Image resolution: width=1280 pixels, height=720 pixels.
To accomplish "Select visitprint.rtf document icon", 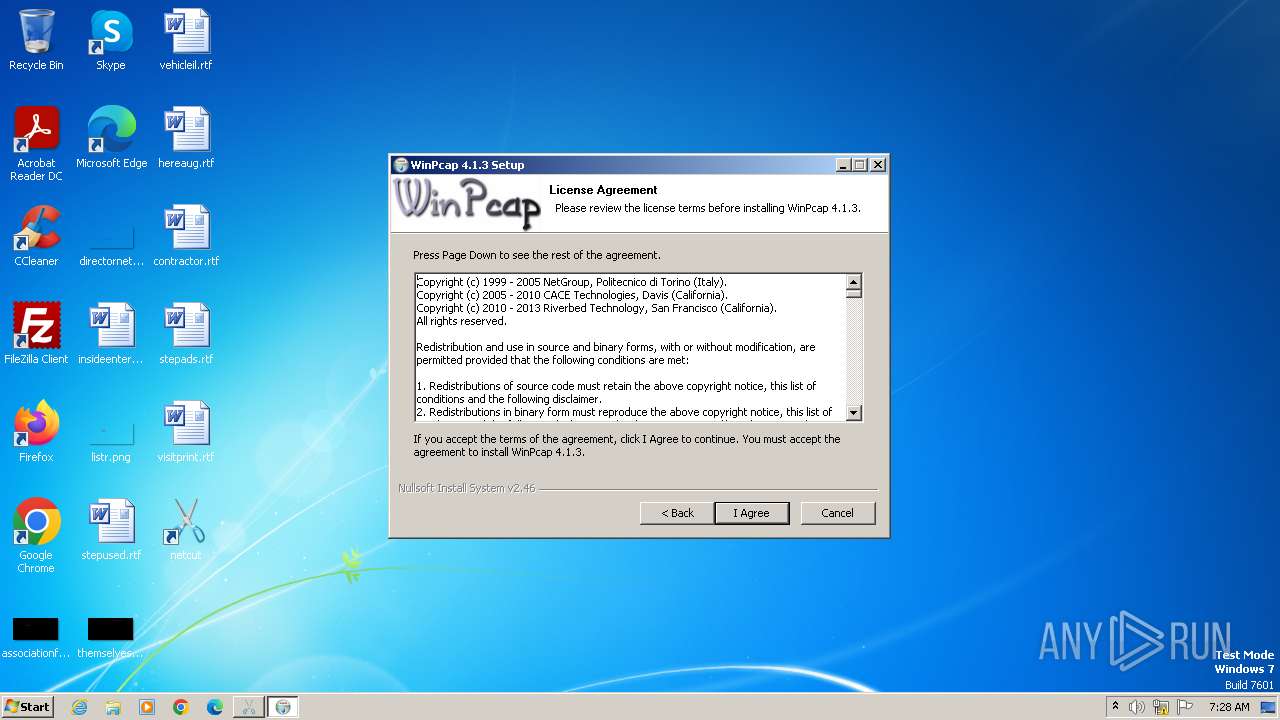I will pyautogui.click(x=186, y=432).
